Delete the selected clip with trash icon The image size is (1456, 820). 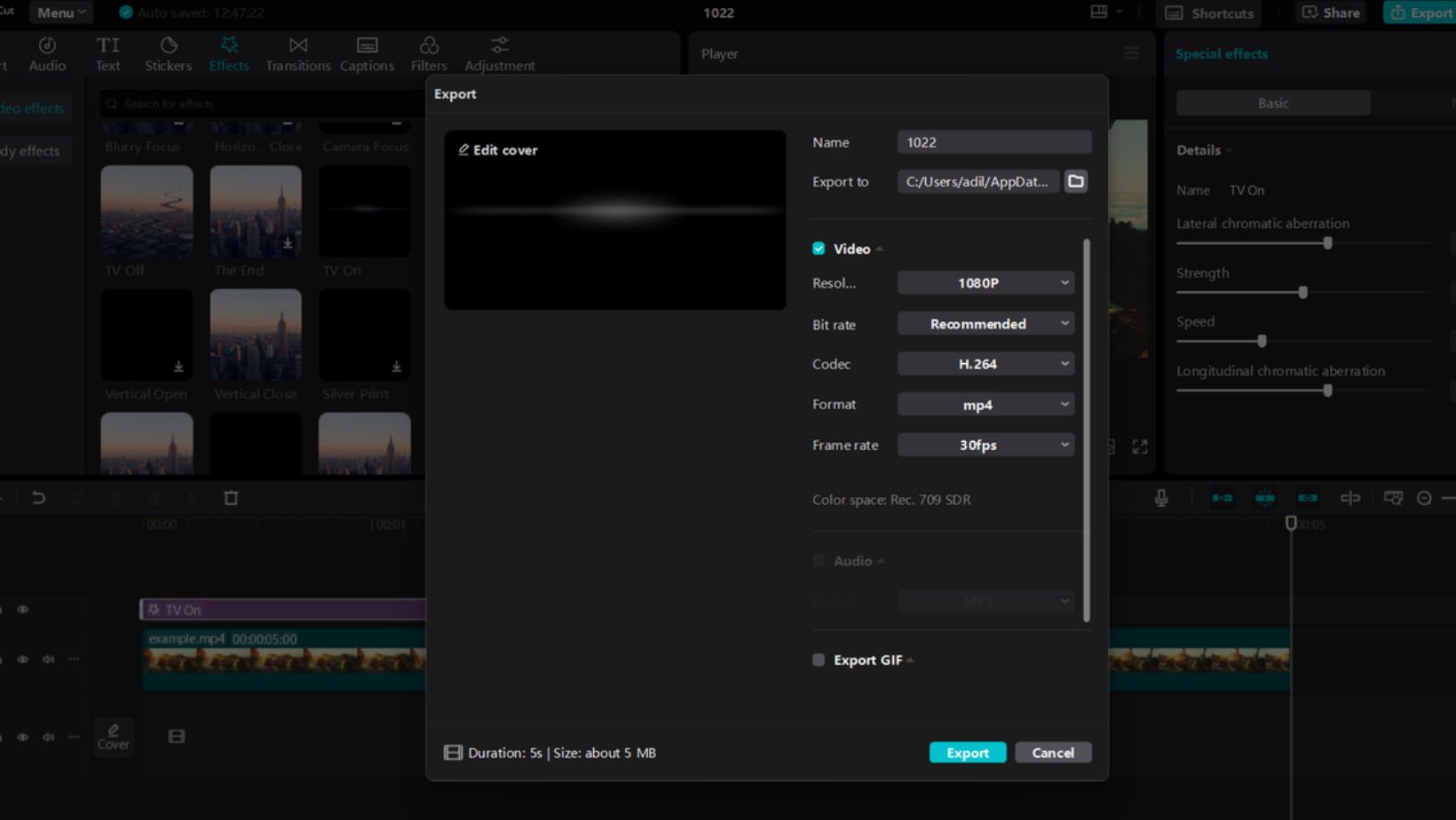pos(231,498)
